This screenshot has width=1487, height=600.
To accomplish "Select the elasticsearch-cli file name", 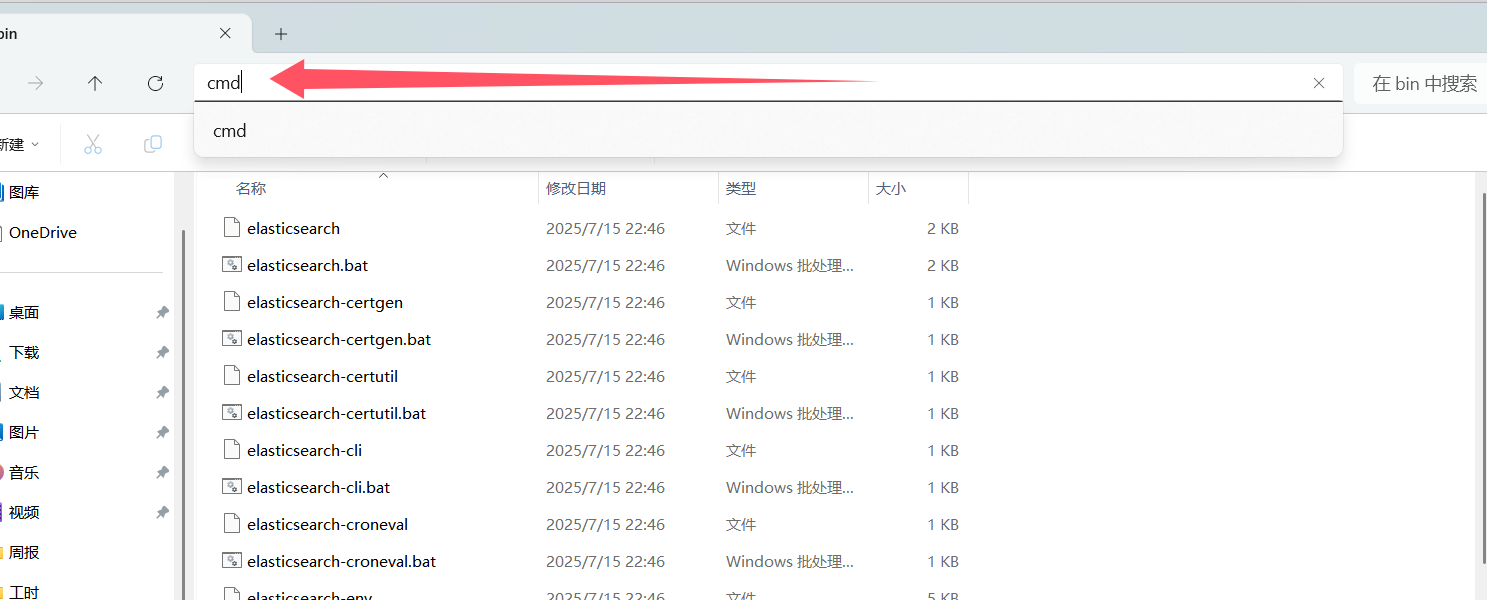I will pyautogui.click(x=304, y=451).
